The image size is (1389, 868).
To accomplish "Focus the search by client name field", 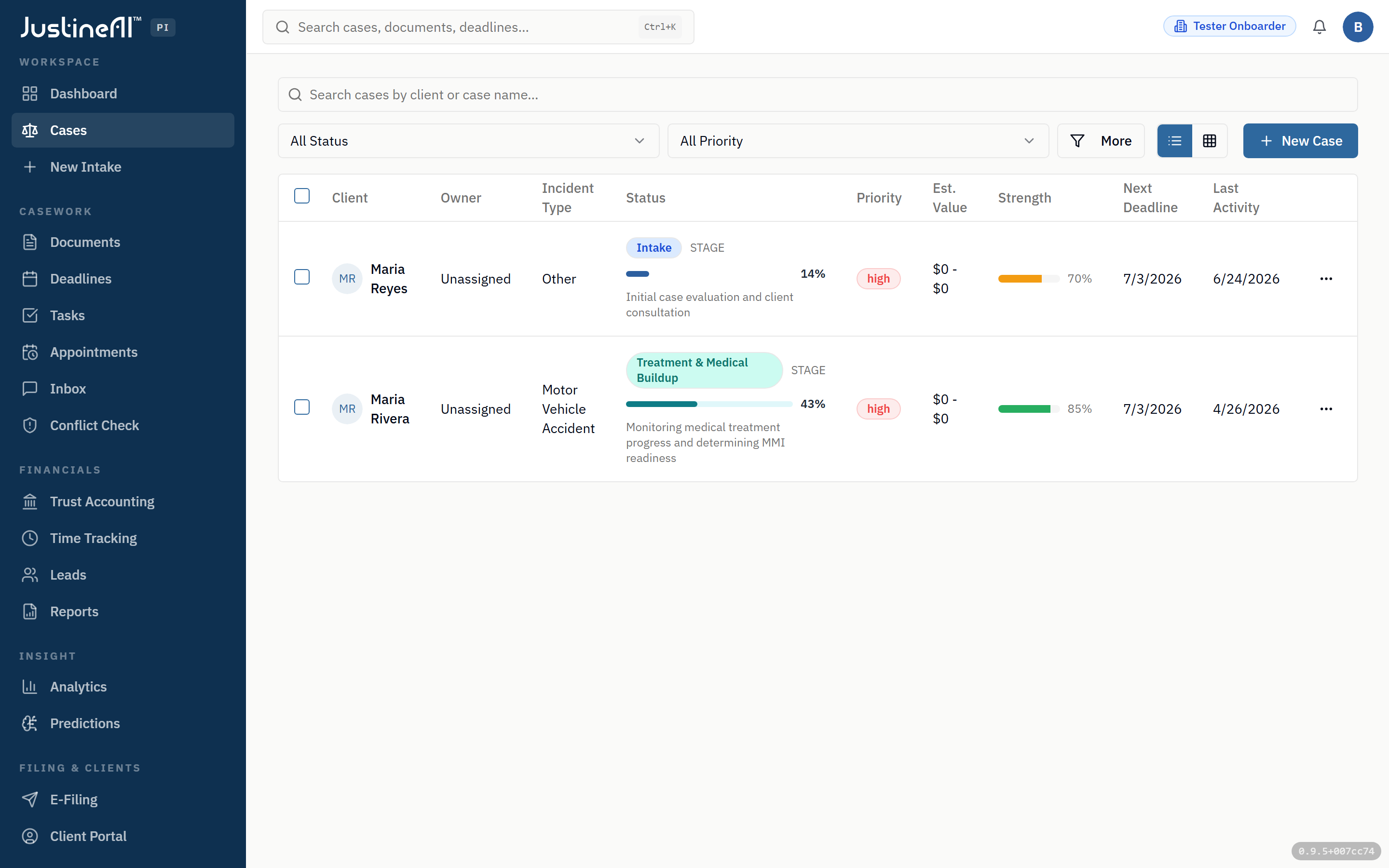I will (x=817, y=95).
